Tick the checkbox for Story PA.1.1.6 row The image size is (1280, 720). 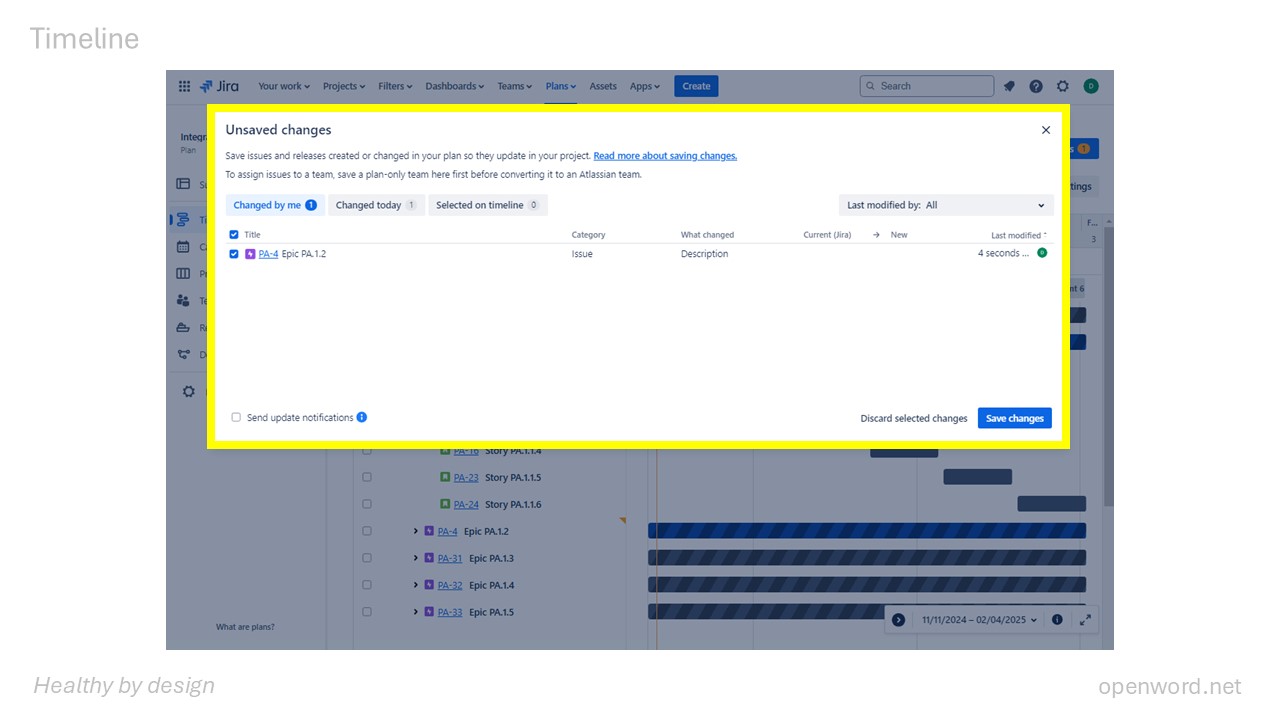367,504
